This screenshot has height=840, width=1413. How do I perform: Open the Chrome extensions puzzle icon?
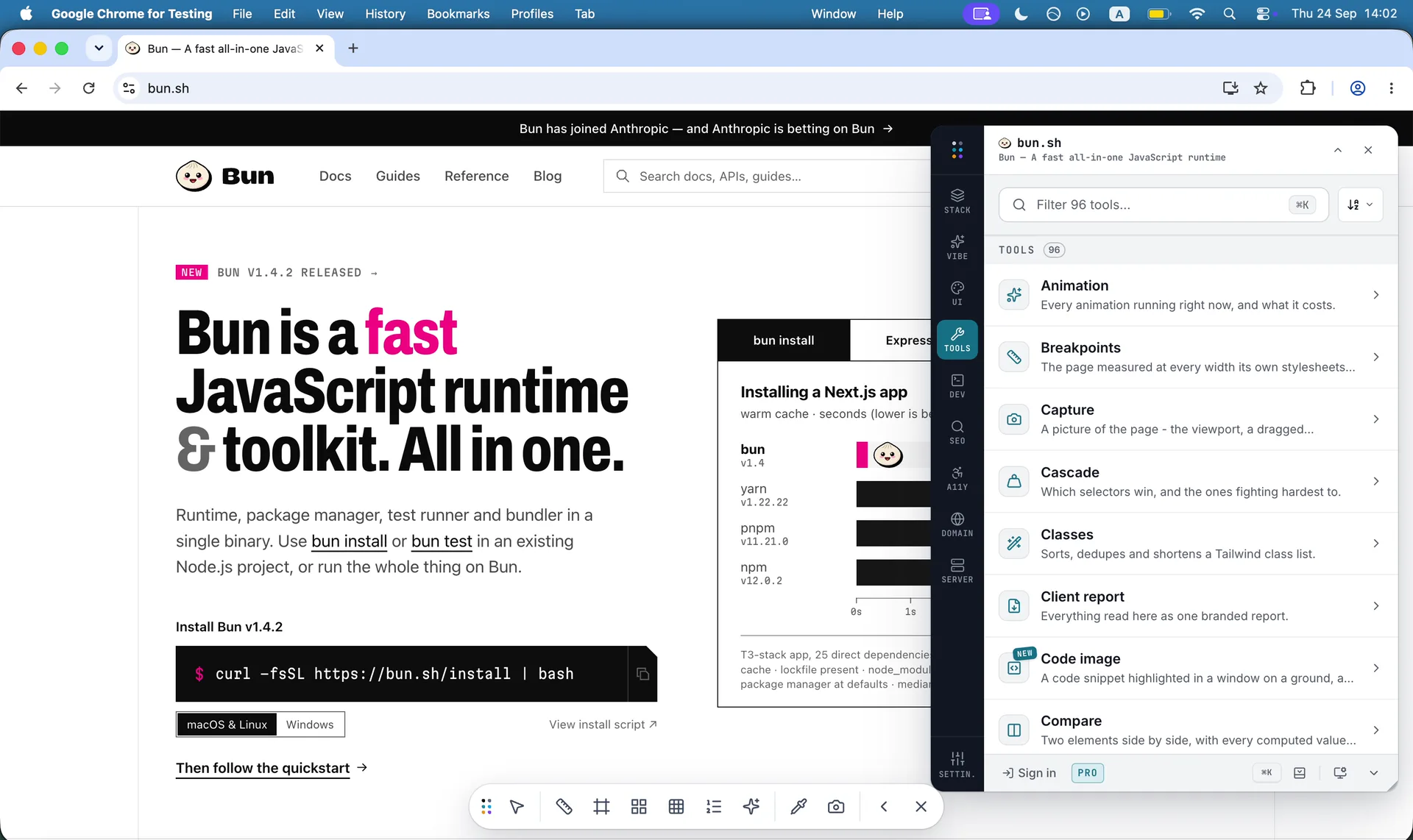click(x=1308, y=88)
